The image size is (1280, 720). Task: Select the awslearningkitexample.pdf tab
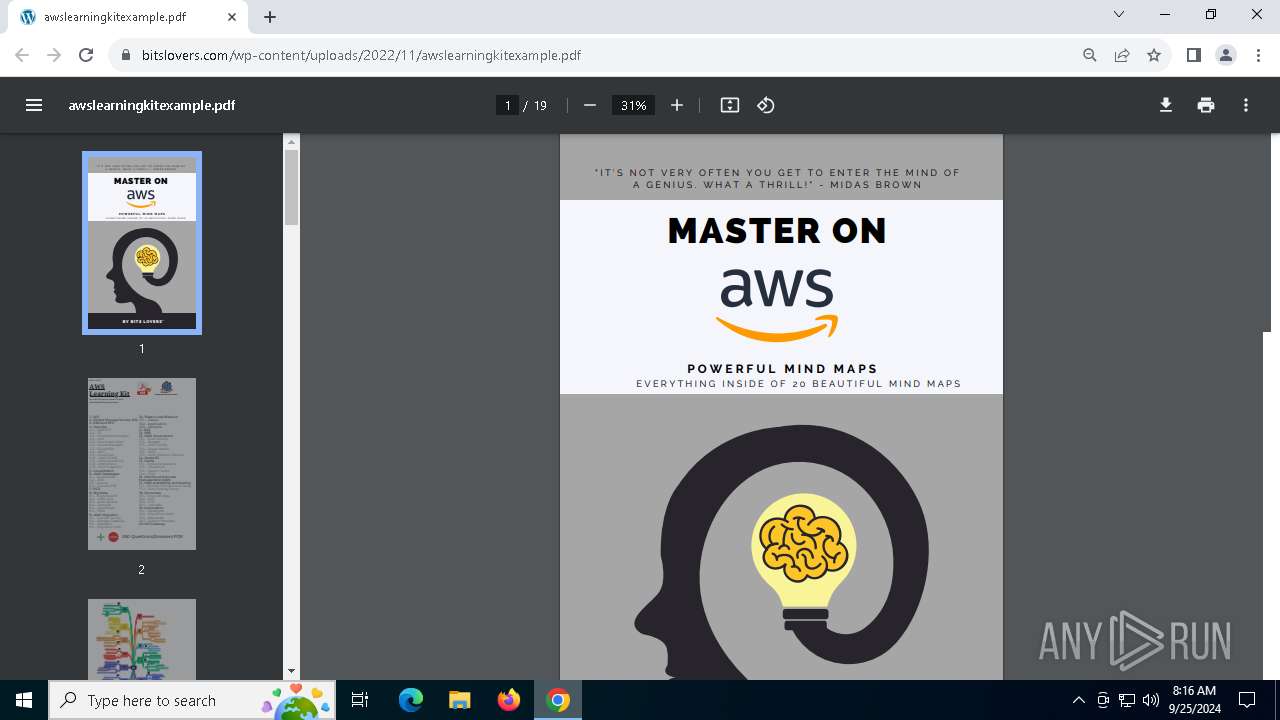pyautogui.click(x=130, y=17)
